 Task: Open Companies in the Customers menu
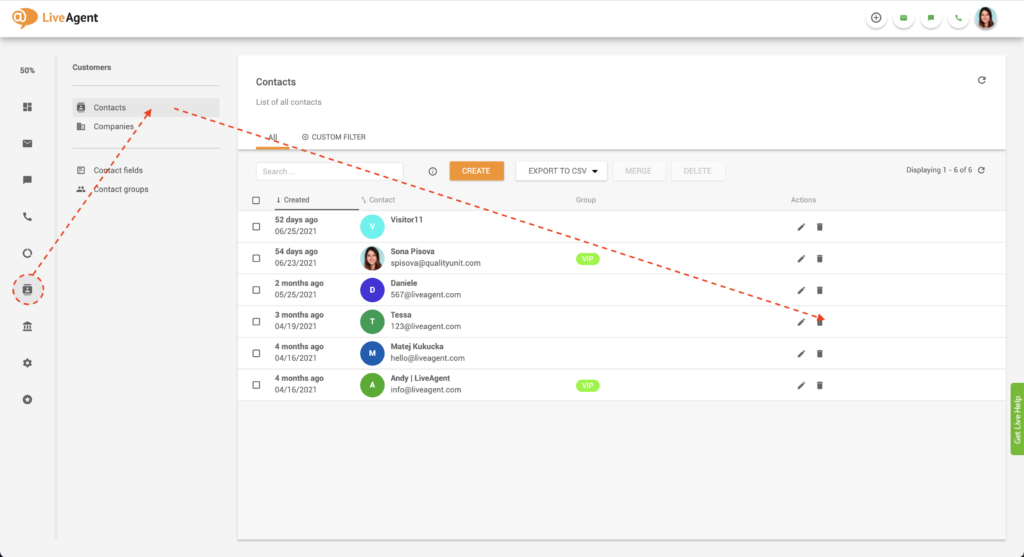tap(113, 127)
